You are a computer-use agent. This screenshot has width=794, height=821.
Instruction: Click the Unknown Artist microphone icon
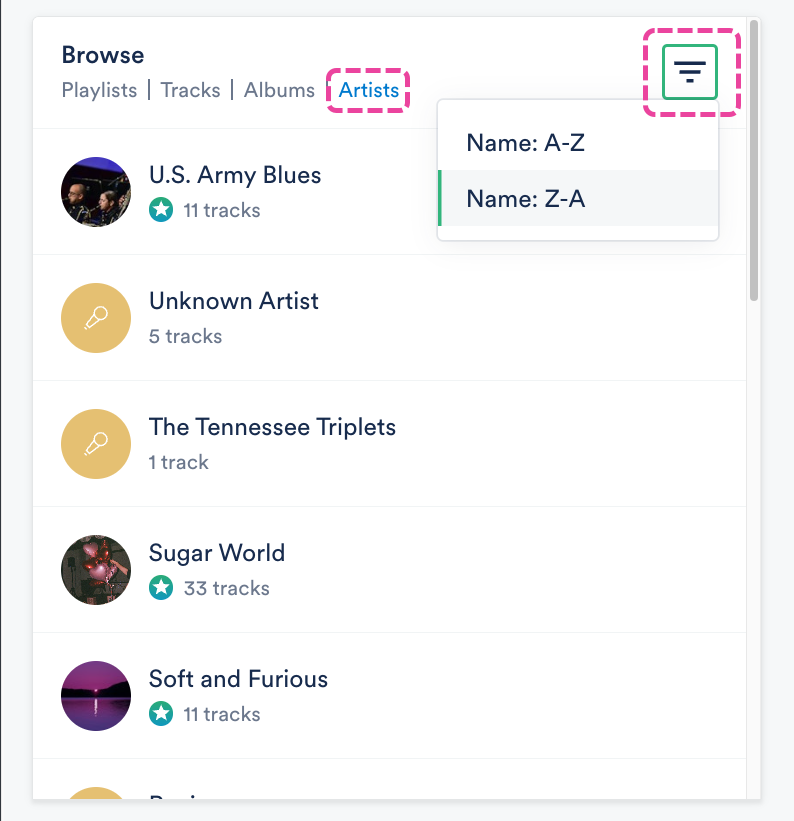click(x=96, y=318)
